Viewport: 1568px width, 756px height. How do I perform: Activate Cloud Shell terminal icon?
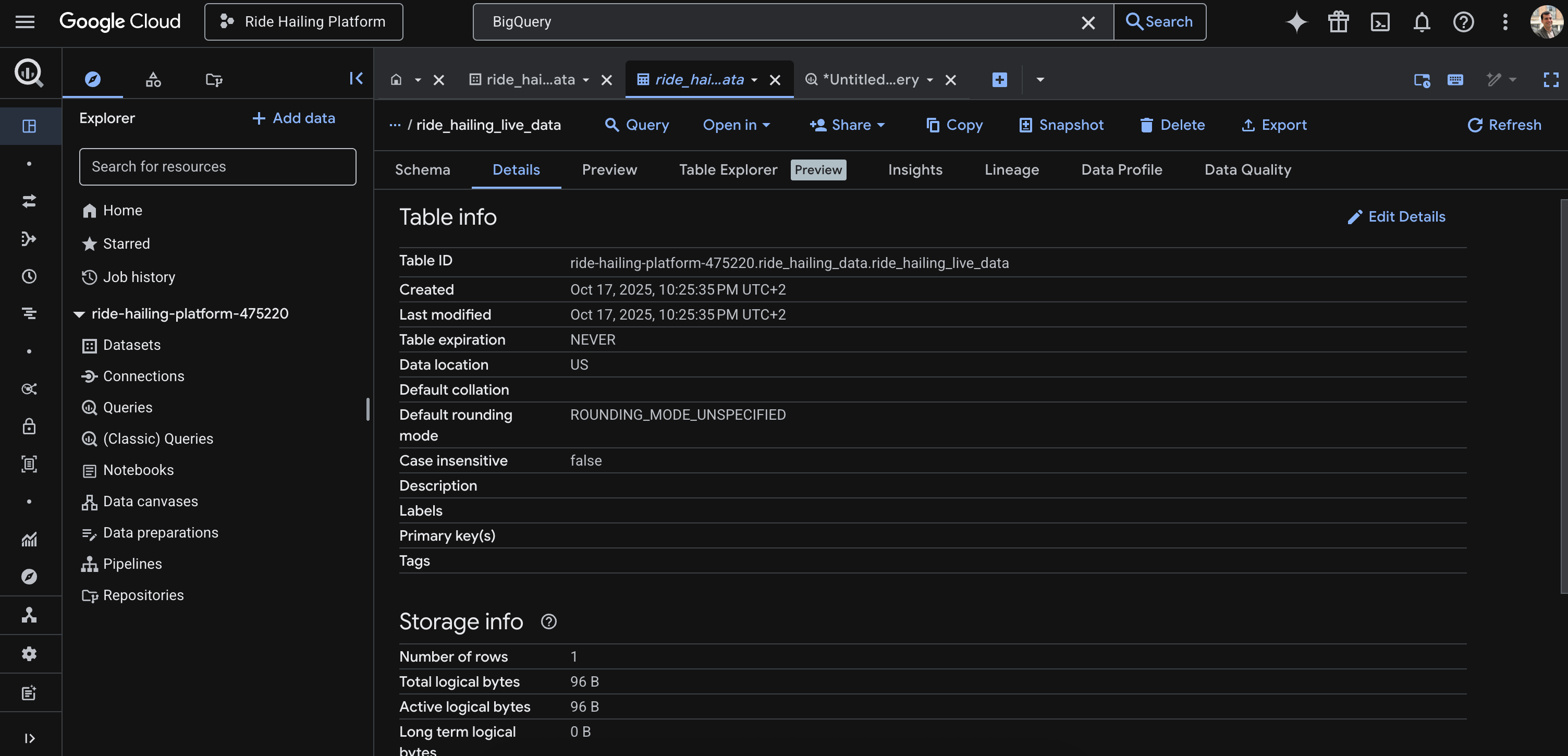[1380, 22]
